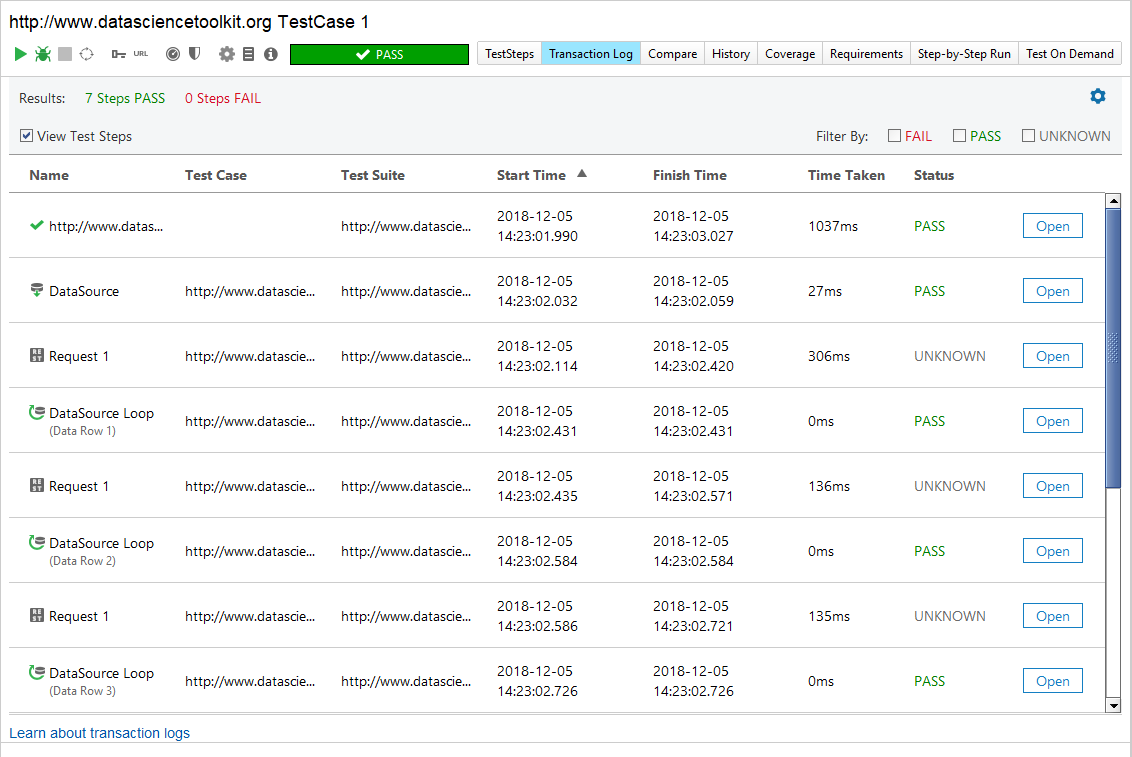The width and height of the screenshot is (1132, 757).
Task: Click the Status column header
Action: pos(933,175)
